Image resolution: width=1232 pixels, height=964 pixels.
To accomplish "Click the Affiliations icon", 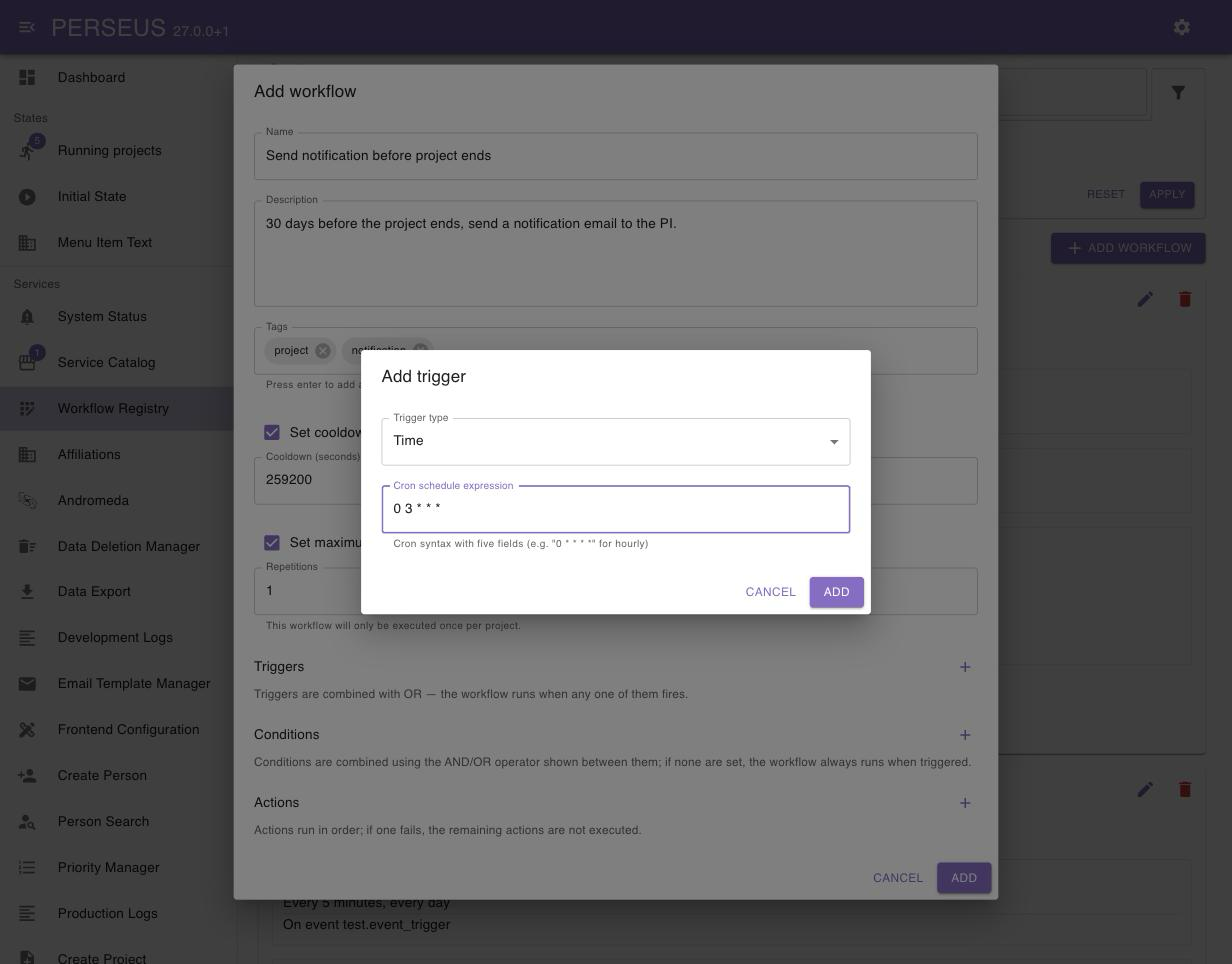I will point(27,455).
